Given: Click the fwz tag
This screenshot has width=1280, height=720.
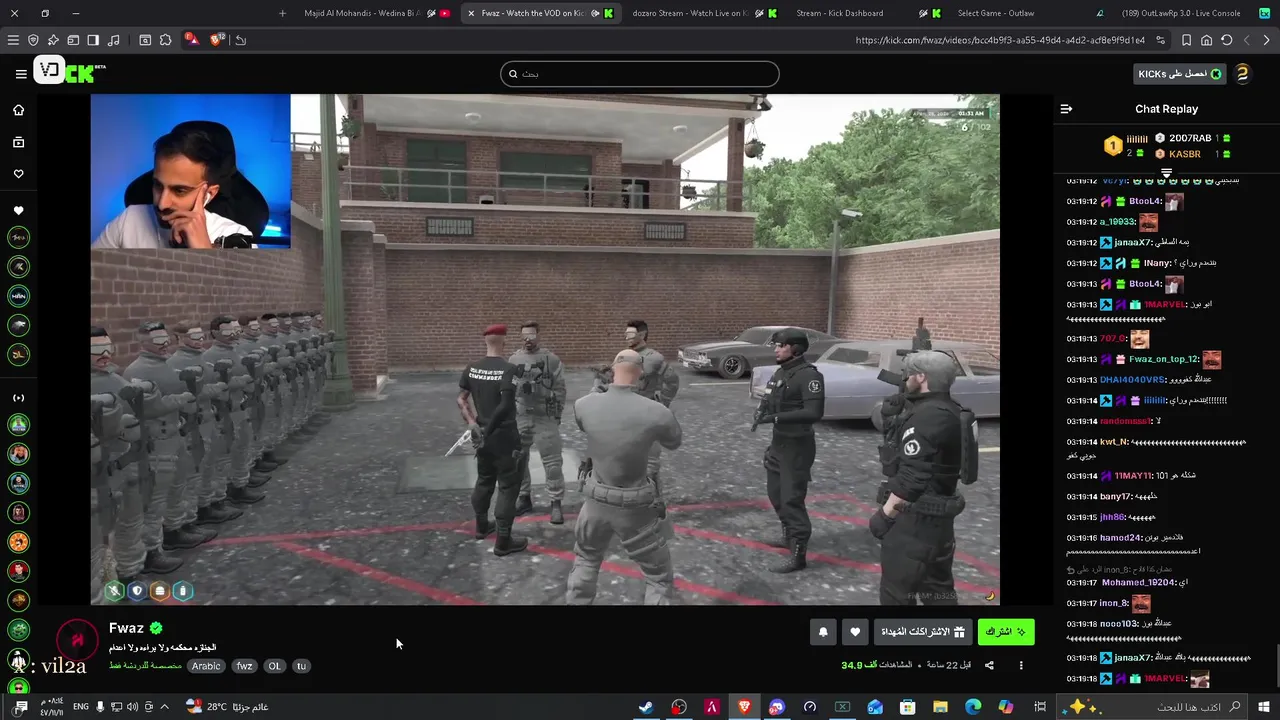Looking at the screenshot, I should [244, 666].
